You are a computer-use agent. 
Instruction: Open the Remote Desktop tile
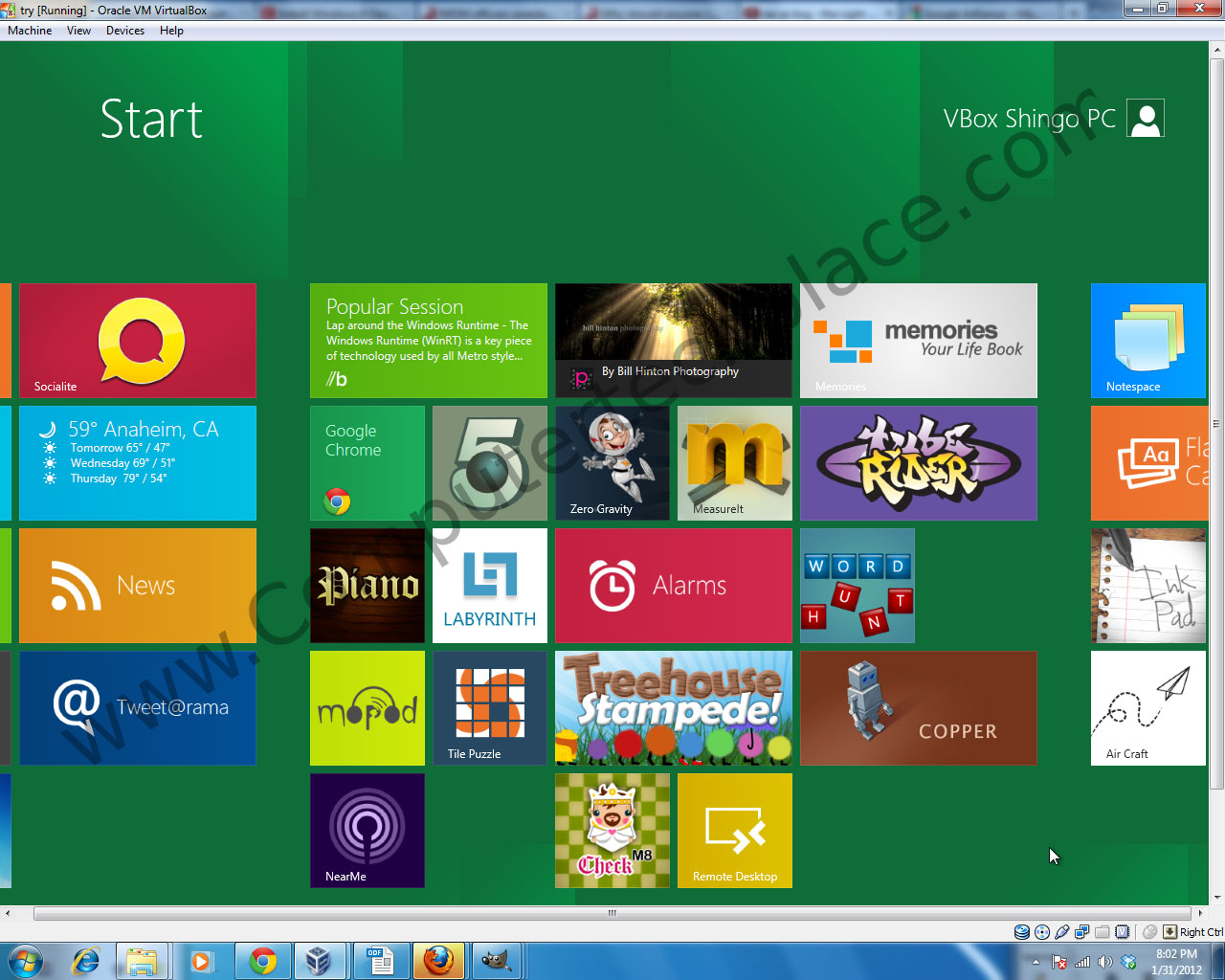(x=735, y=831)
